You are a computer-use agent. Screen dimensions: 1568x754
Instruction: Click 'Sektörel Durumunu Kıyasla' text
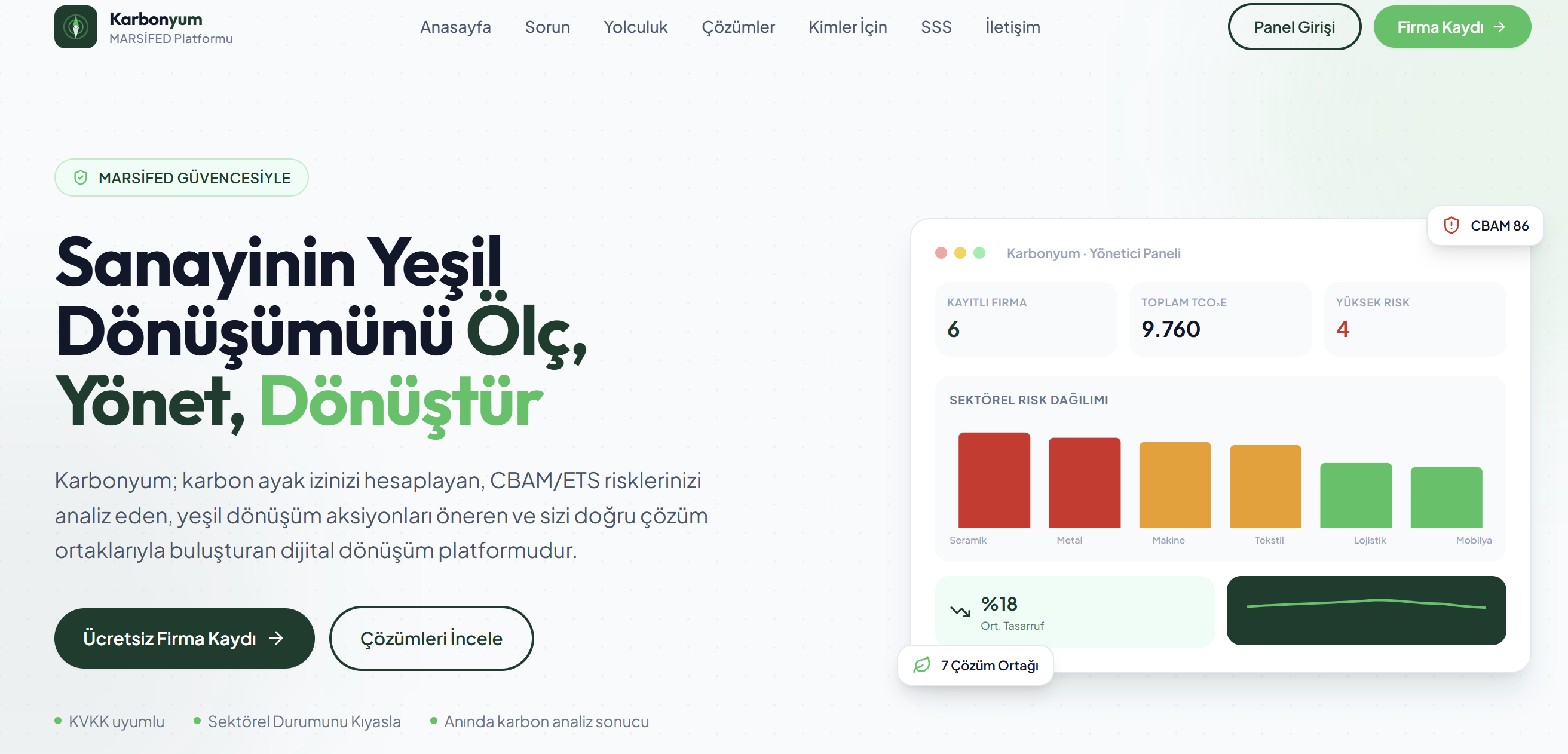point(304,721)
